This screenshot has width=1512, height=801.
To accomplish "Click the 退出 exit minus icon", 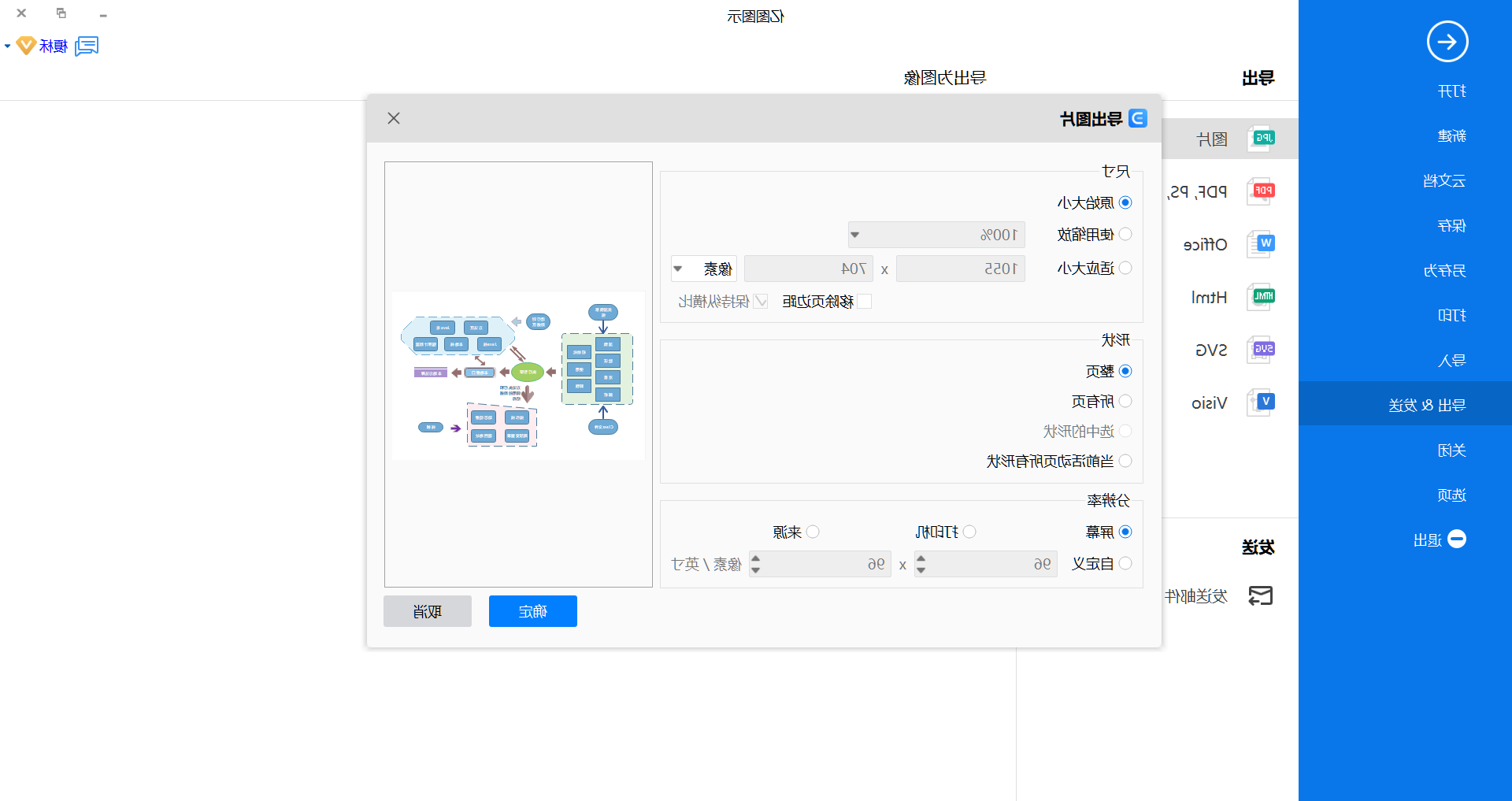I will click(x=1457, y=540).
